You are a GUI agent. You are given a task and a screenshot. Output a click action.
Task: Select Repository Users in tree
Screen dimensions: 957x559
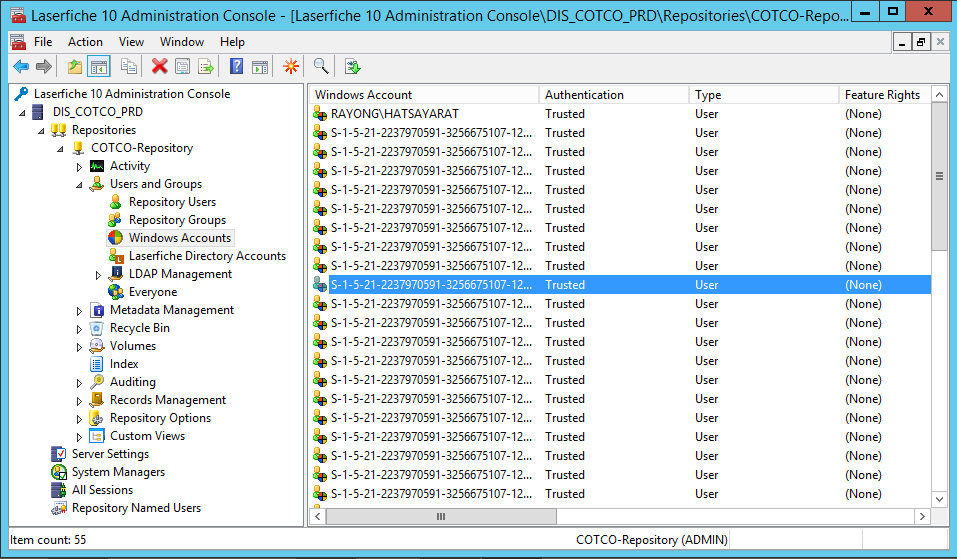pyautogui.click(x=172, y=202)
